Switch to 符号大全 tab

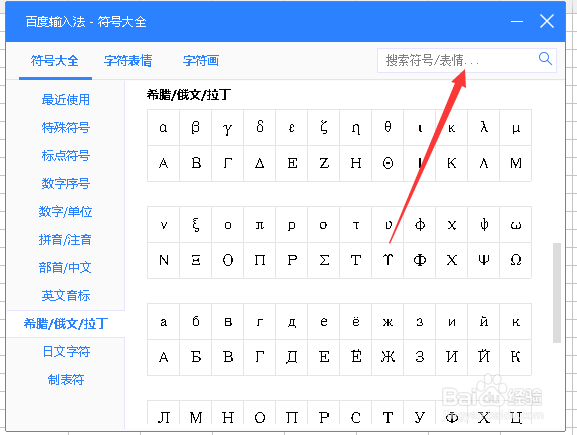[55, 61]
